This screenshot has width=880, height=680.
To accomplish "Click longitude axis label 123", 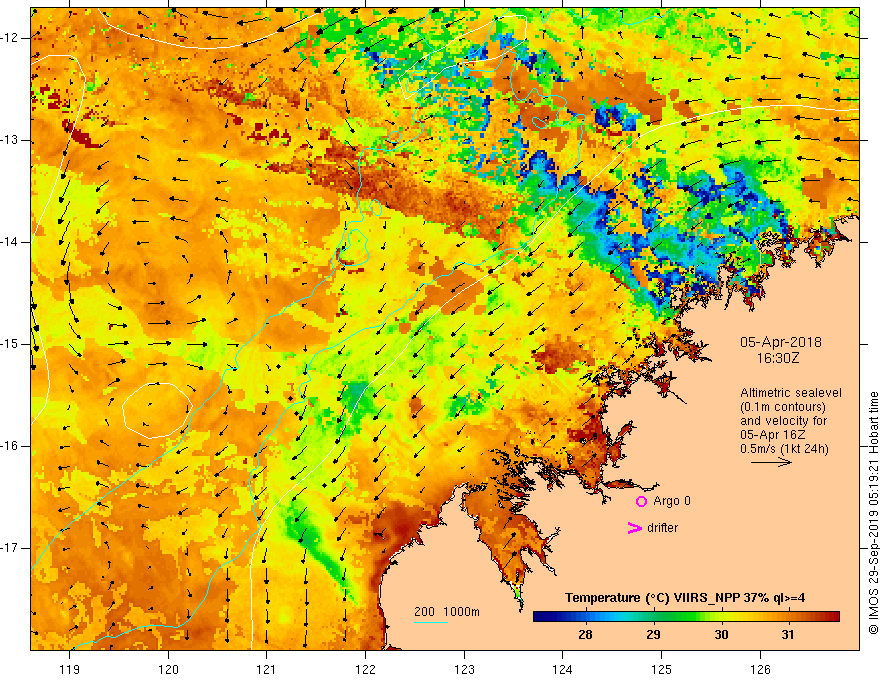I will coord(464,669).
